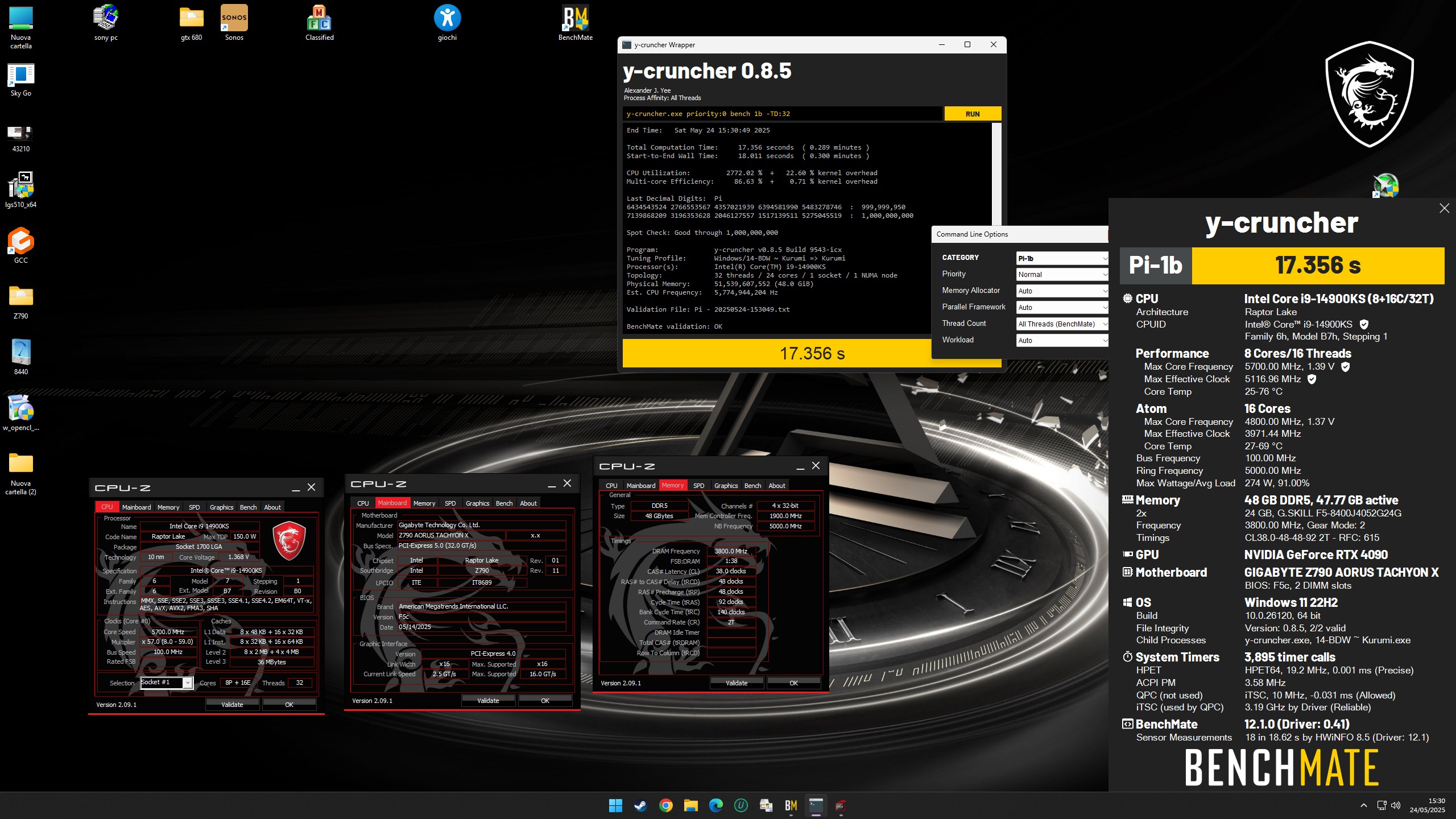Open File Explorer from the taskbar
The width and height of the screenshot is (1456, 819).
[690, 805]
